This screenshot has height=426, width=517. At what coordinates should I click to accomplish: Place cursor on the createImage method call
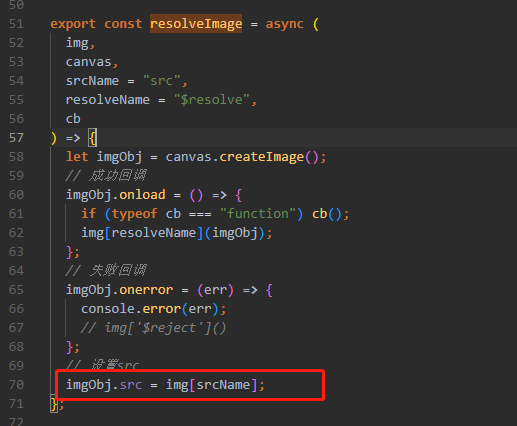point(262,157)
